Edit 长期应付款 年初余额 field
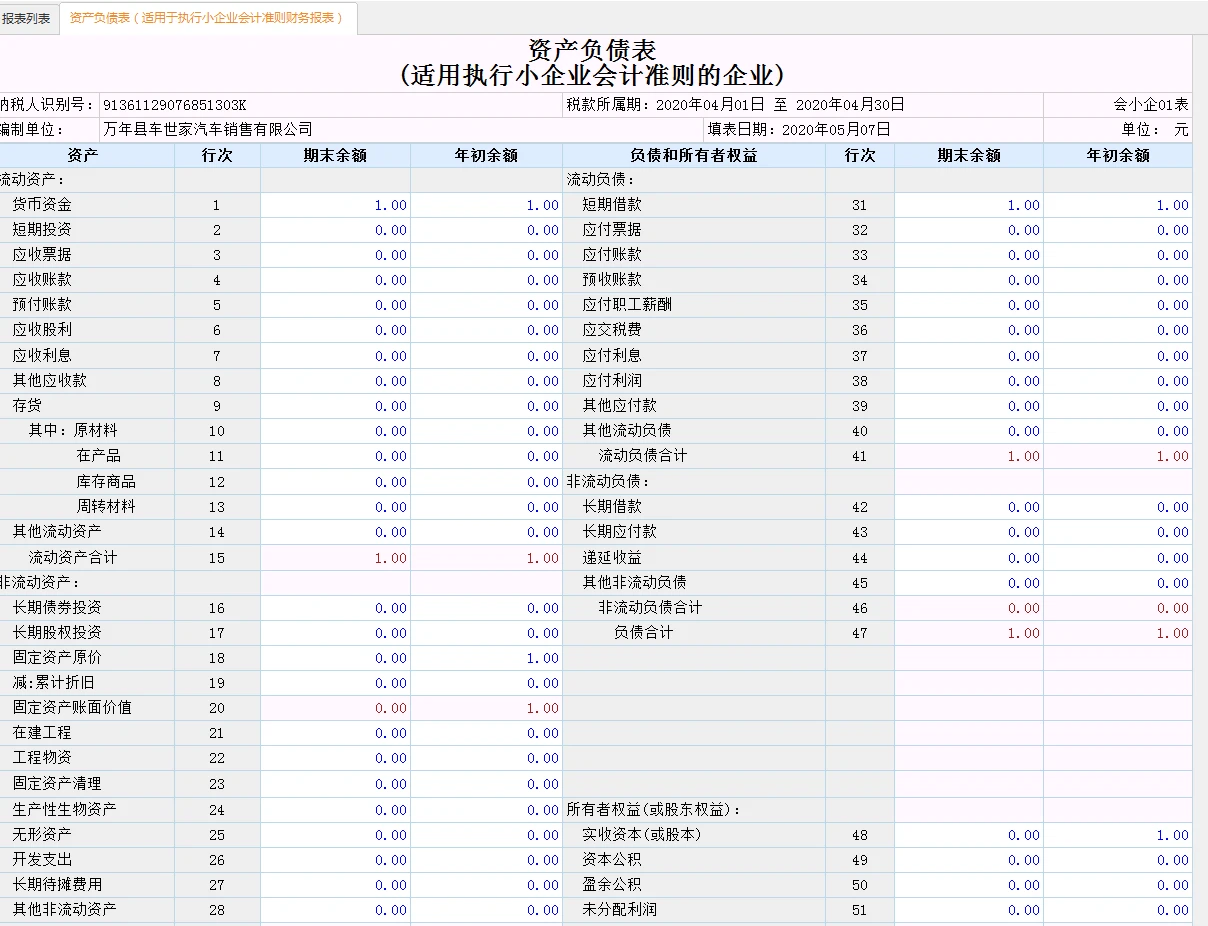The height and width of the screenshot is (926, 1208). click(x=1118, y=532)
